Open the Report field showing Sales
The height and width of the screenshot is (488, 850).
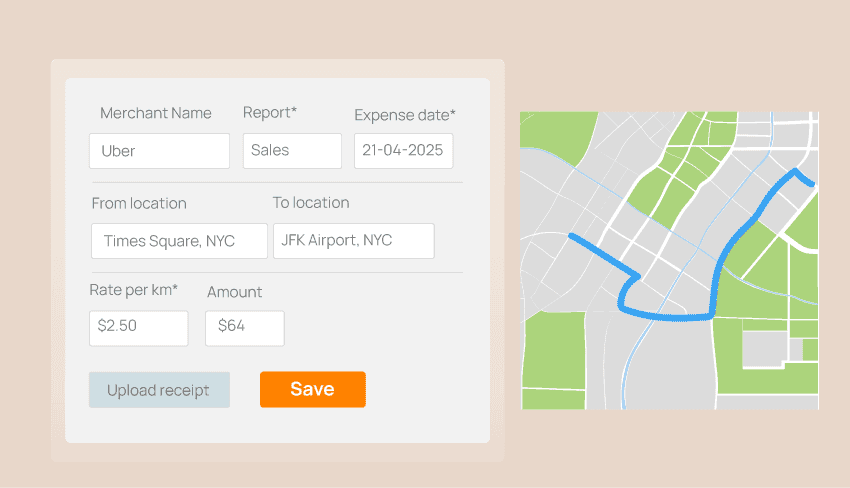pos(292,151)
